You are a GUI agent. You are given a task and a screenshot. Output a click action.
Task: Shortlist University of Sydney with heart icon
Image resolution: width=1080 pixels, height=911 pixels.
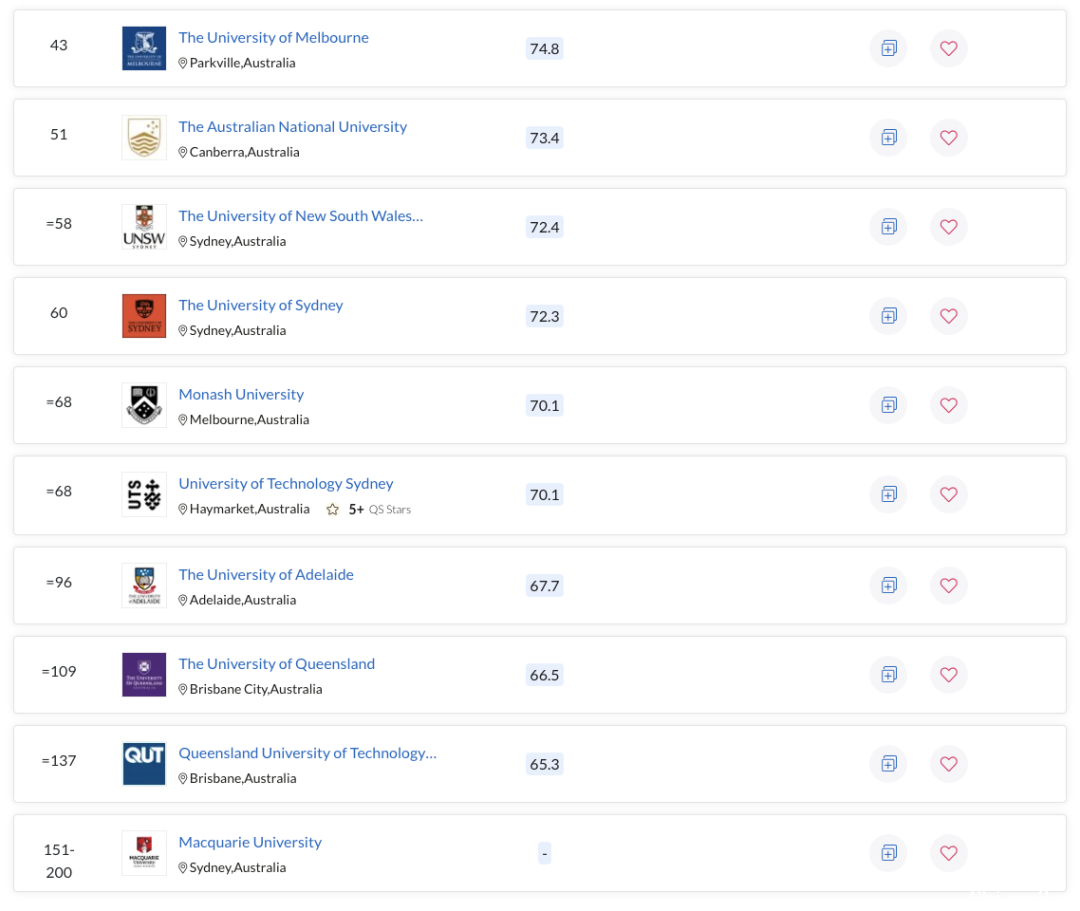(948, 316)
